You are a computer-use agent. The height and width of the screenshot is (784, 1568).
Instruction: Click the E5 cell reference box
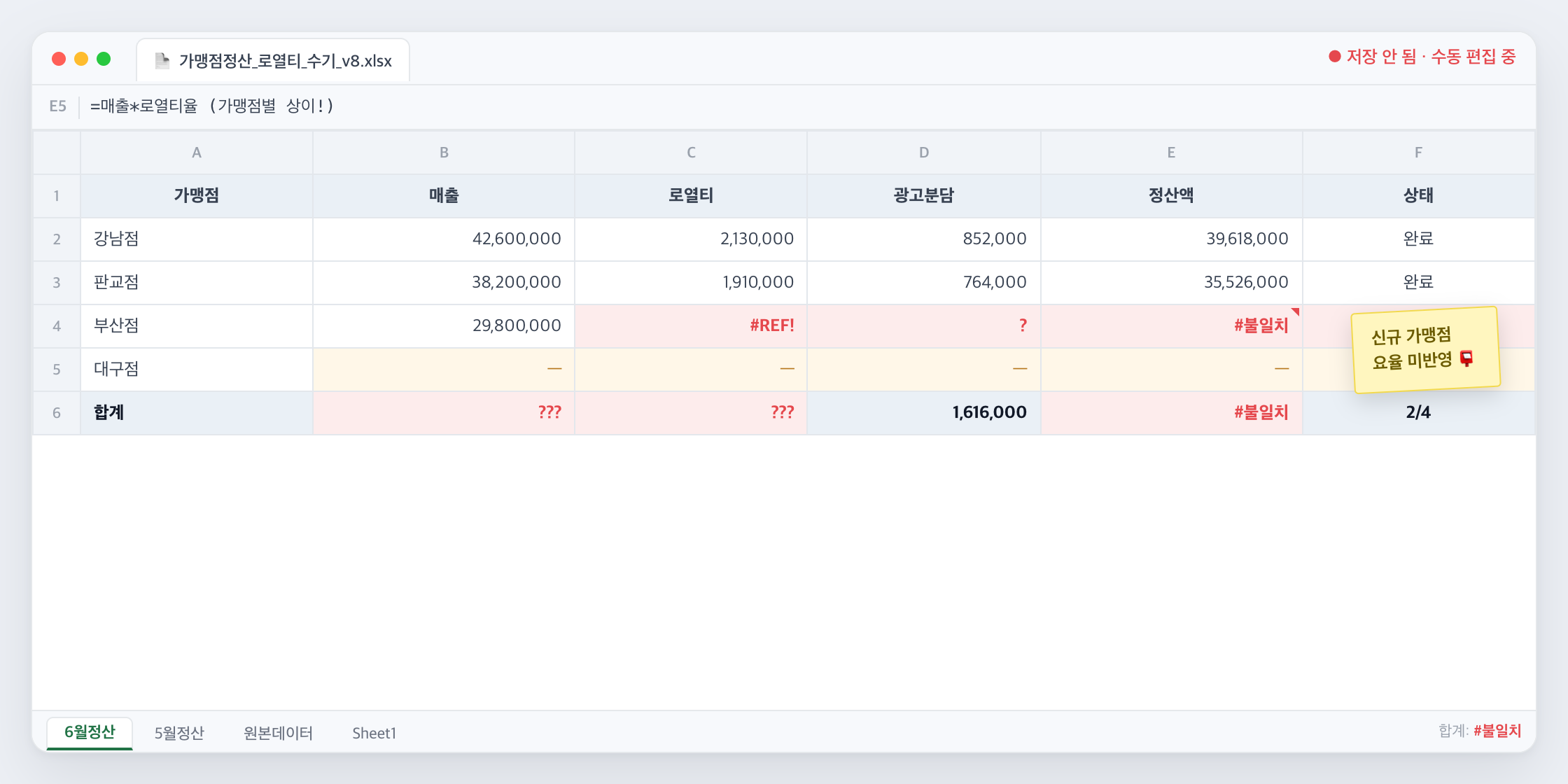57,106
